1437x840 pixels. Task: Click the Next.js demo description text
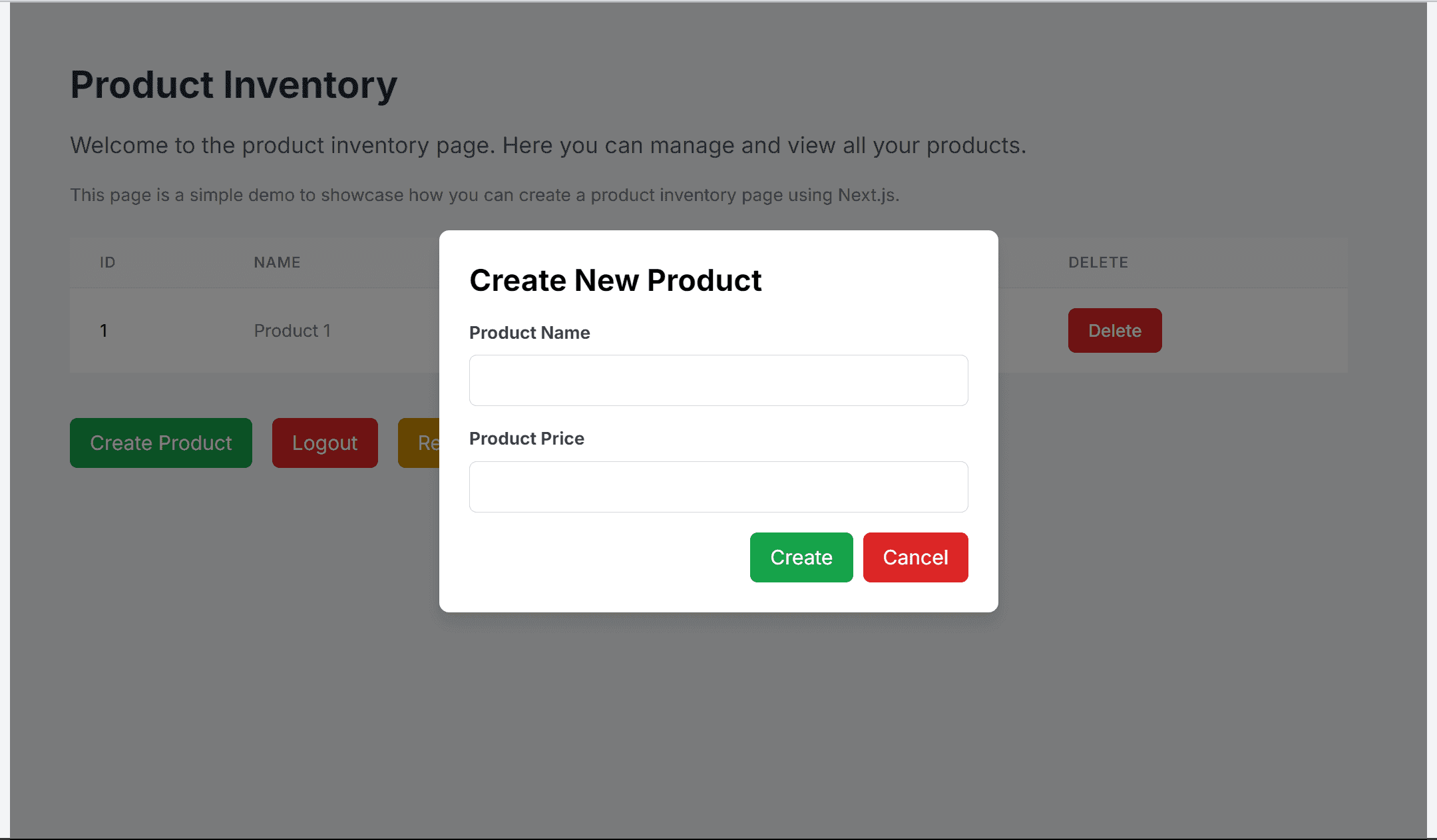pyautogui.click(x=485, y=195)
